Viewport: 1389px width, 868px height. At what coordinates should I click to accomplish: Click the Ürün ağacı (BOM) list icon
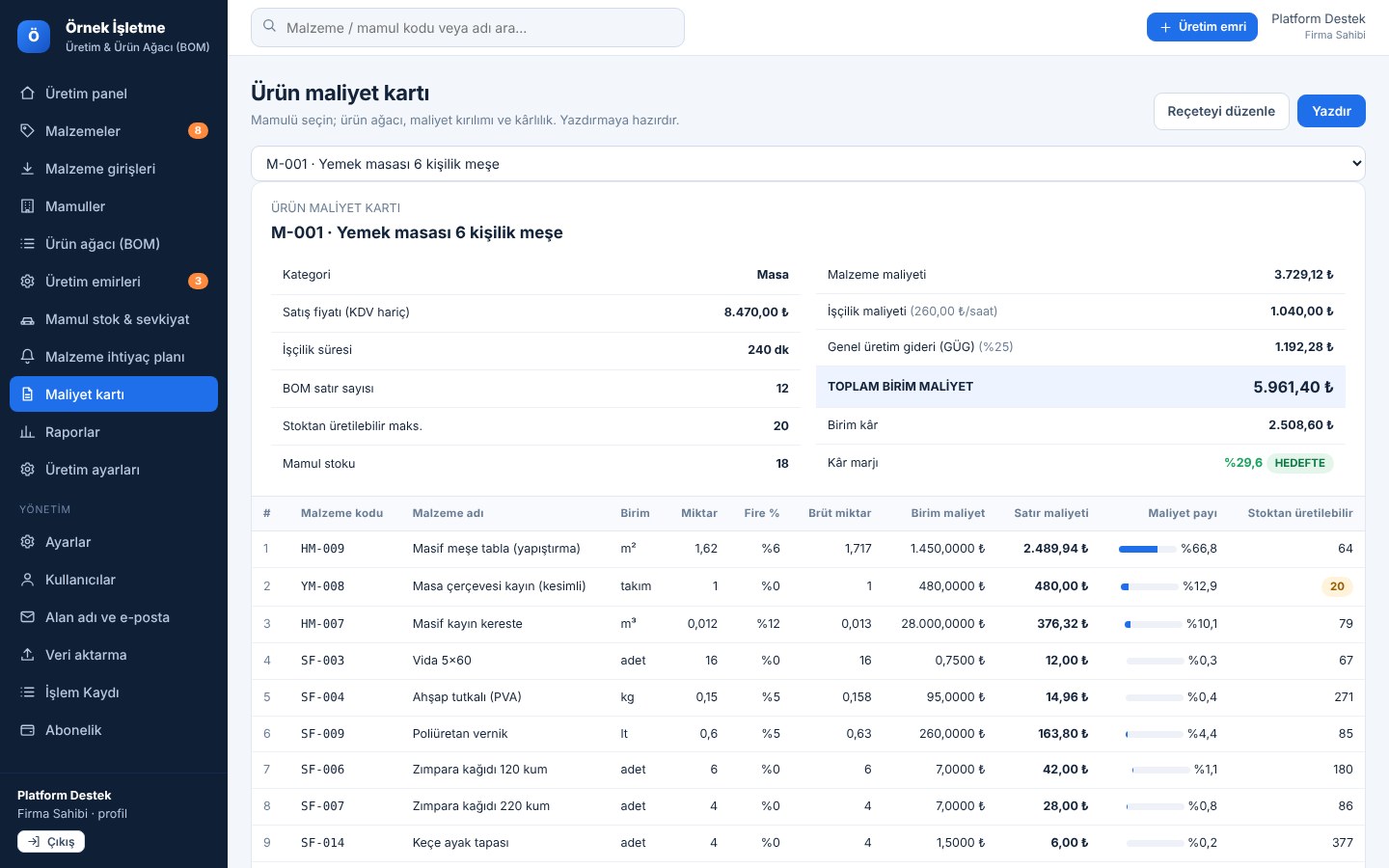tap(27, 244)
